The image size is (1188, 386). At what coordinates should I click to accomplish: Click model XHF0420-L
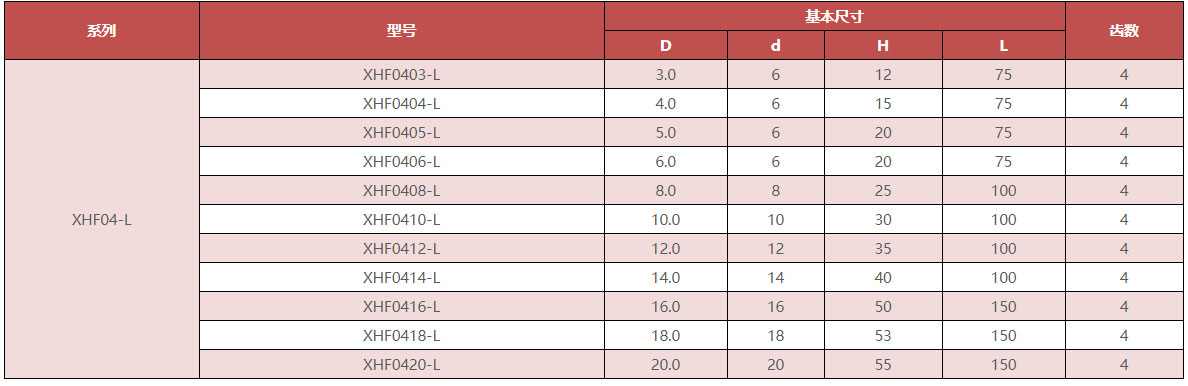point(402,364)
